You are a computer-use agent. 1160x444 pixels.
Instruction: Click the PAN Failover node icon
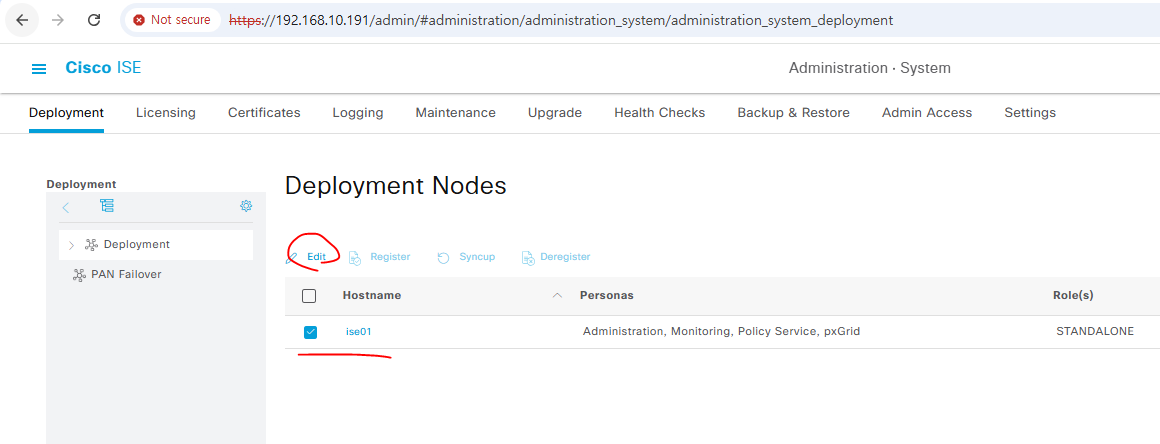pyautogui.click(x=79, y=275)
